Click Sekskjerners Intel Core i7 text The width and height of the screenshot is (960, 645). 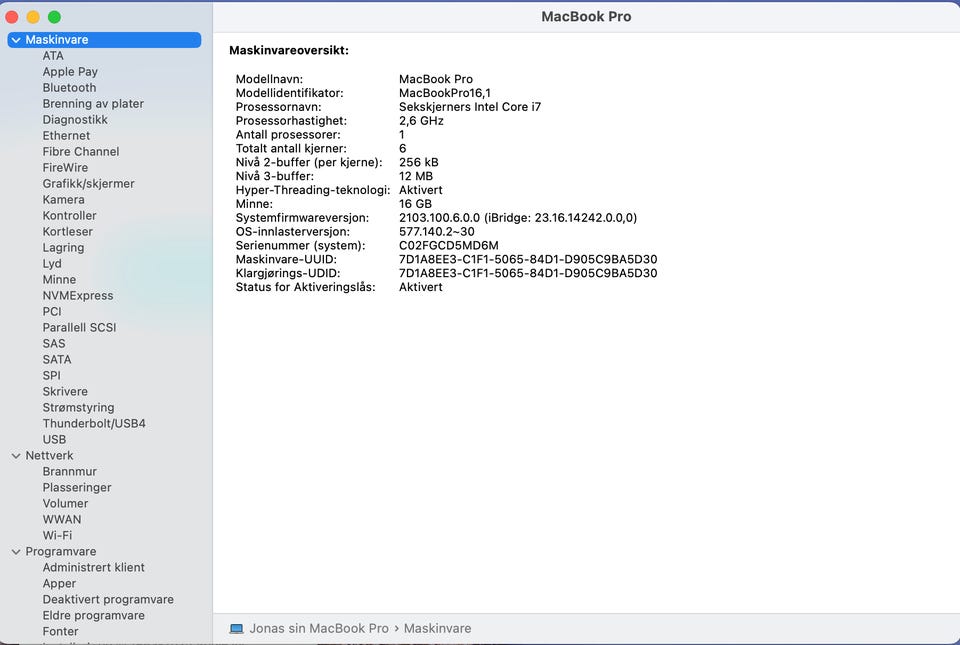[x=470, y=106]
